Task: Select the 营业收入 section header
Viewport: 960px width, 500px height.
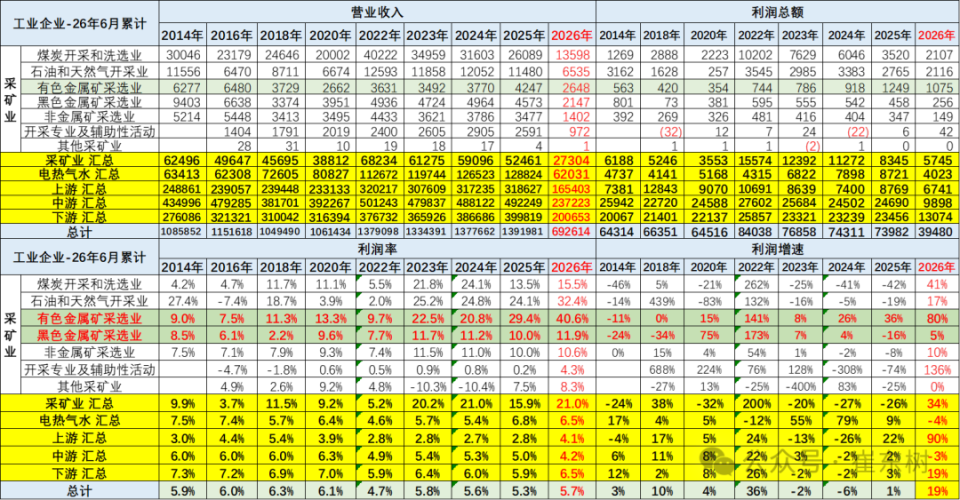Action: (x=377, y=12)
